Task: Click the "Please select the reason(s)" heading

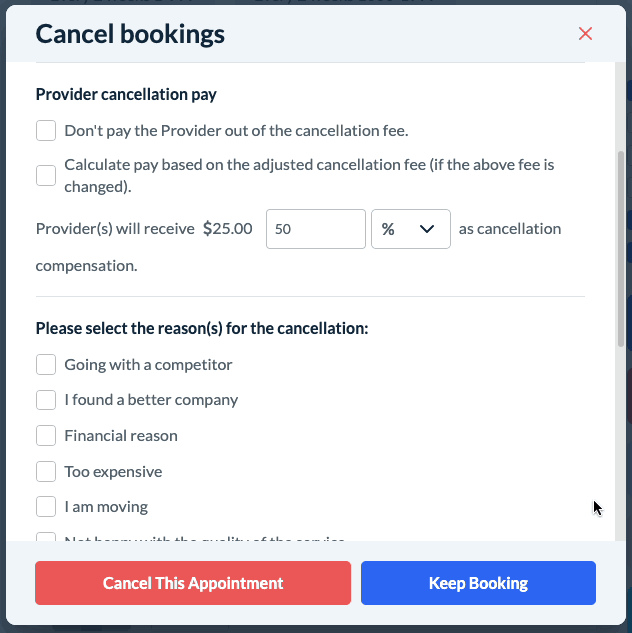Action: click(x=202, y=328)
